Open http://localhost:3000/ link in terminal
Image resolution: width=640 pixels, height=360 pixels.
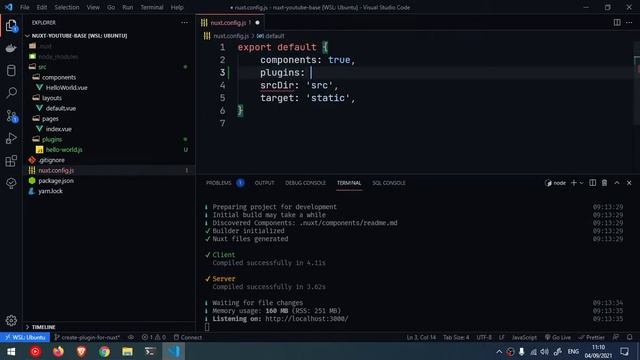coord(307,319)
